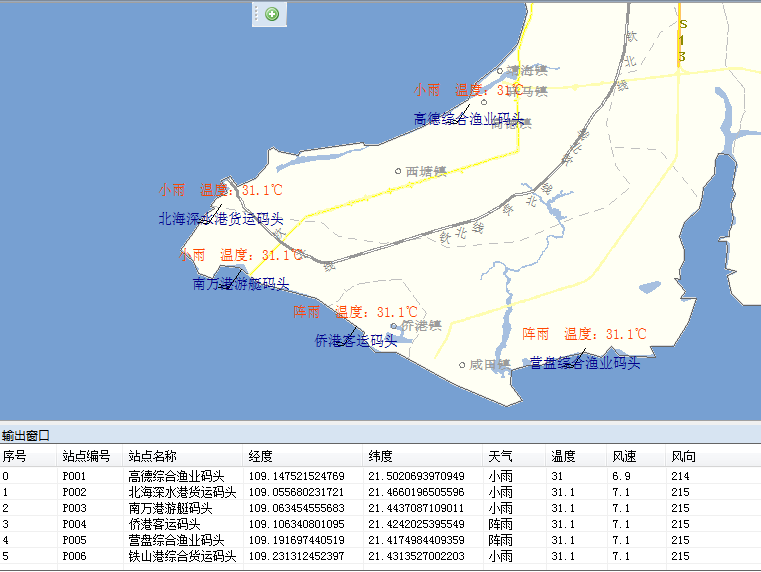Click the 侨港客运码头 station label on map
The height and width of the screenshot is (572, 761).
(355, 341)
